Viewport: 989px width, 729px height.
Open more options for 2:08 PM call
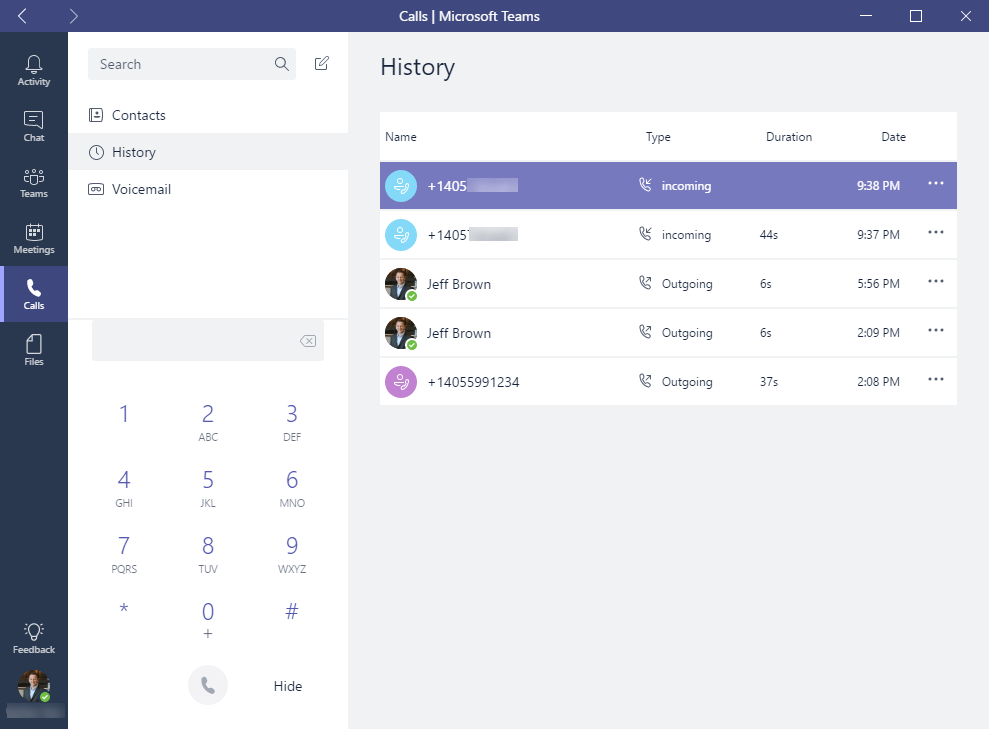[935, 380]
